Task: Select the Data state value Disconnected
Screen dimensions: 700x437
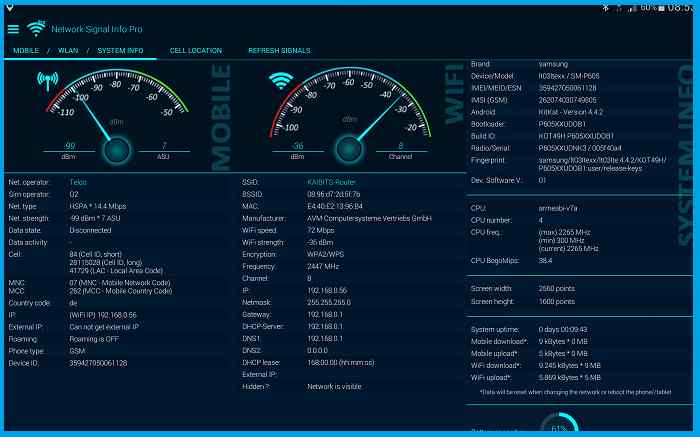Action: pos(90,230)
